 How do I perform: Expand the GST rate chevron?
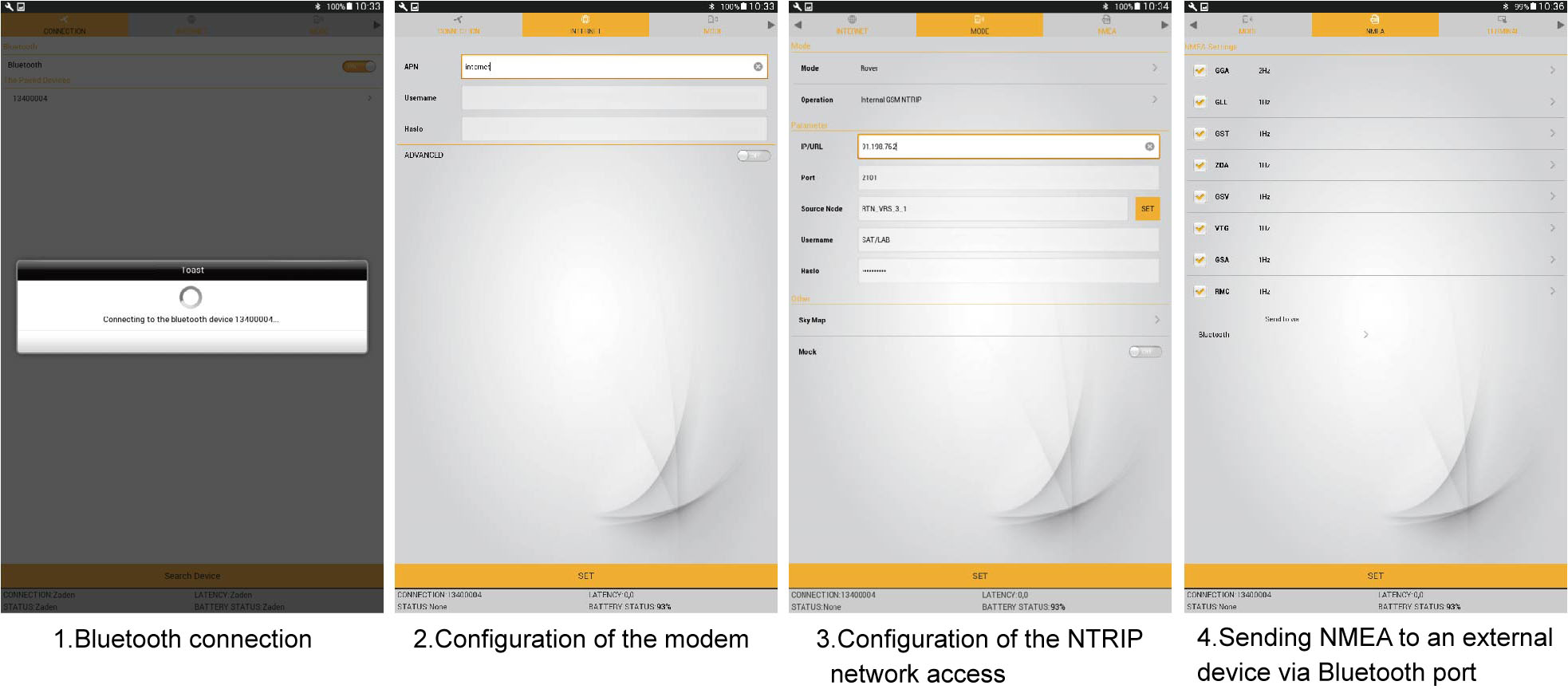(1553, 133)
